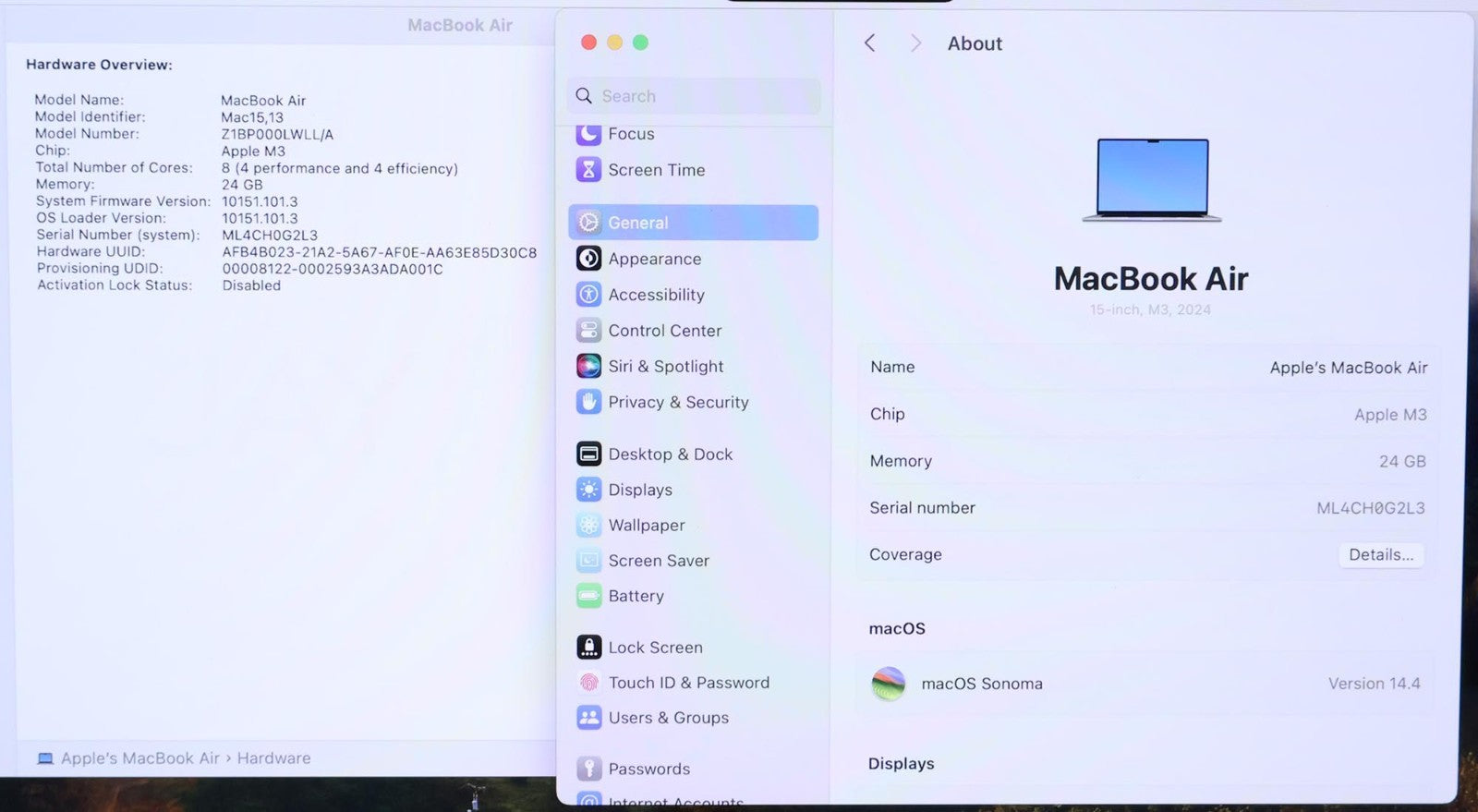This screenshot has width=1478, height=812.
Task: Click the Control Center icon
Action: point(588,331)
